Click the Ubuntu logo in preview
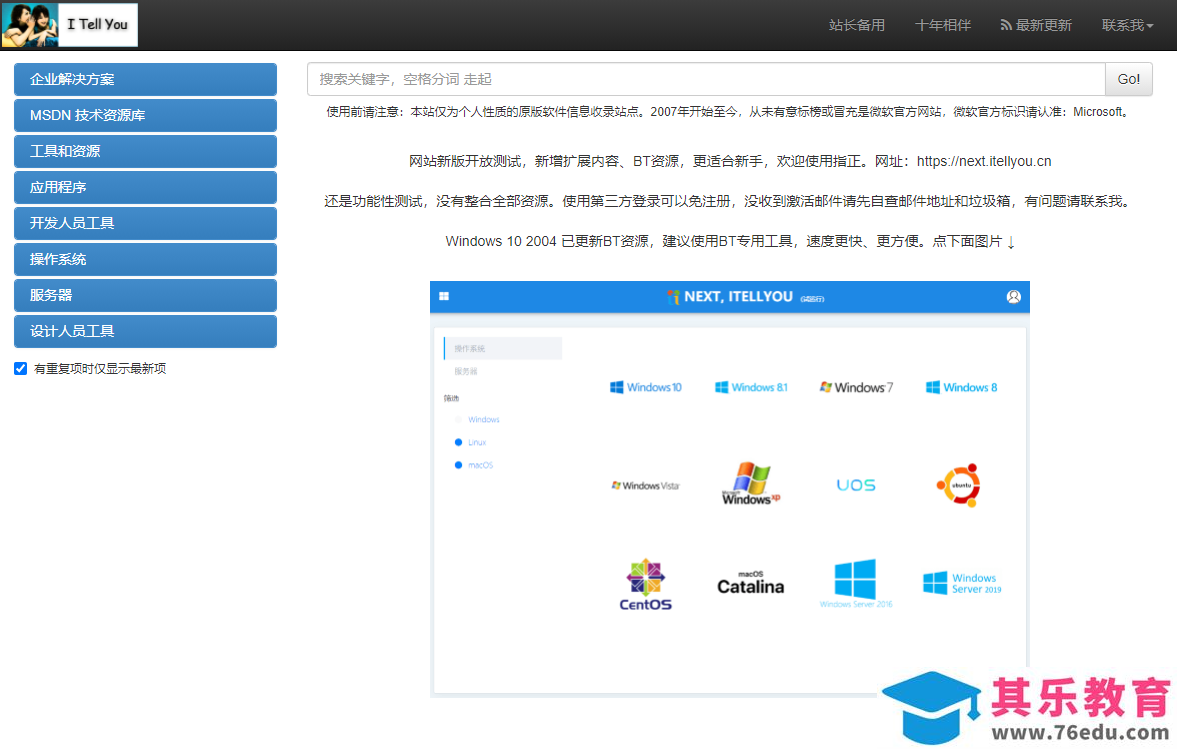 tap(959, 486)
